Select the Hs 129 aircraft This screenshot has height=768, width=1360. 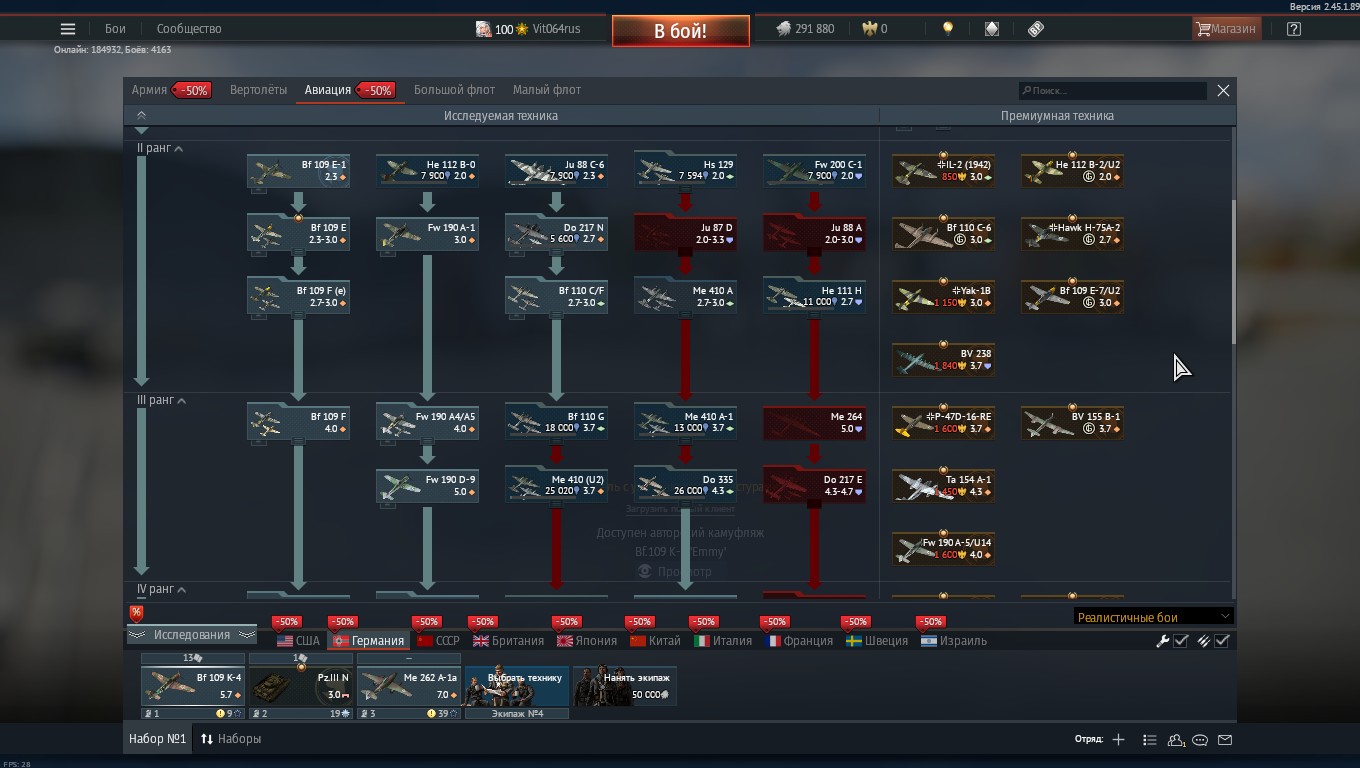[685, 171]
